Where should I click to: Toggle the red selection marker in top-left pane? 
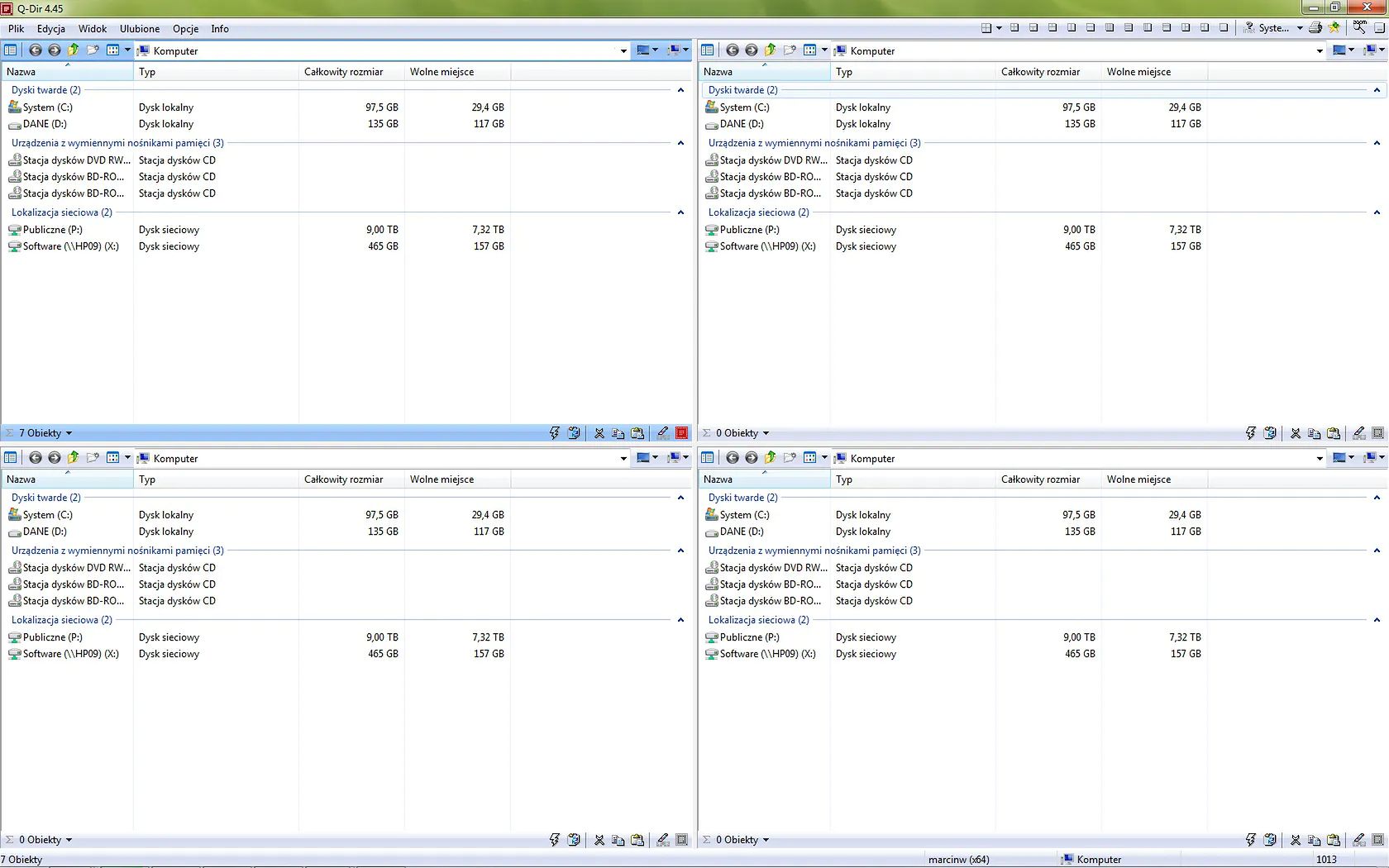point(682,433)
